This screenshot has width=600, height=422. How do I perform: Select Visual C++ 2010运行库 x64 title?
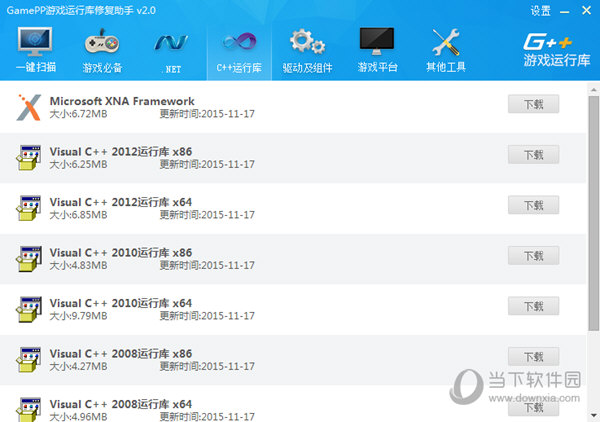(121, 303)
